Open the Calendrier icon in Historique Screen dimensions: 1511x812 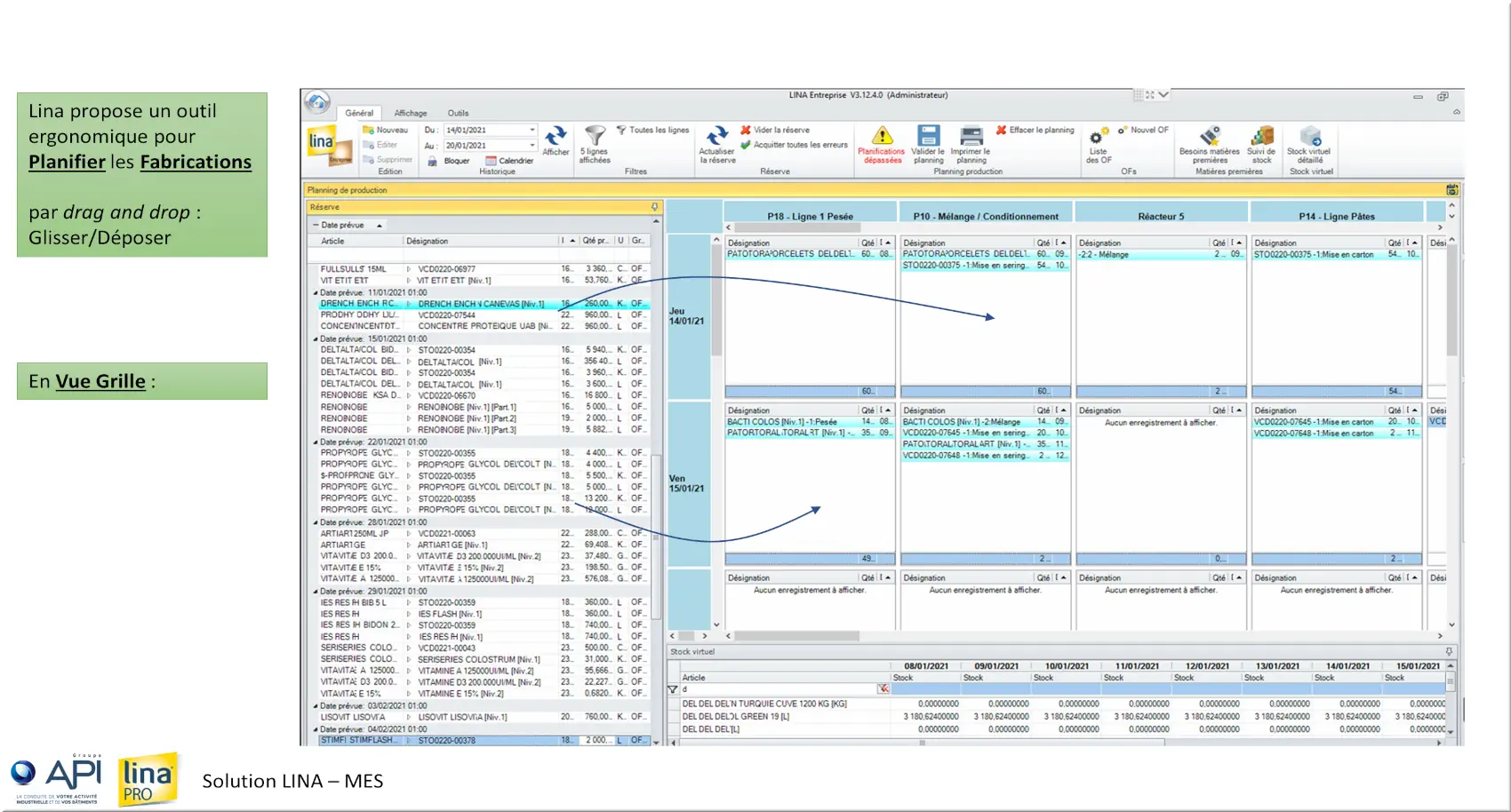point(491,161)
